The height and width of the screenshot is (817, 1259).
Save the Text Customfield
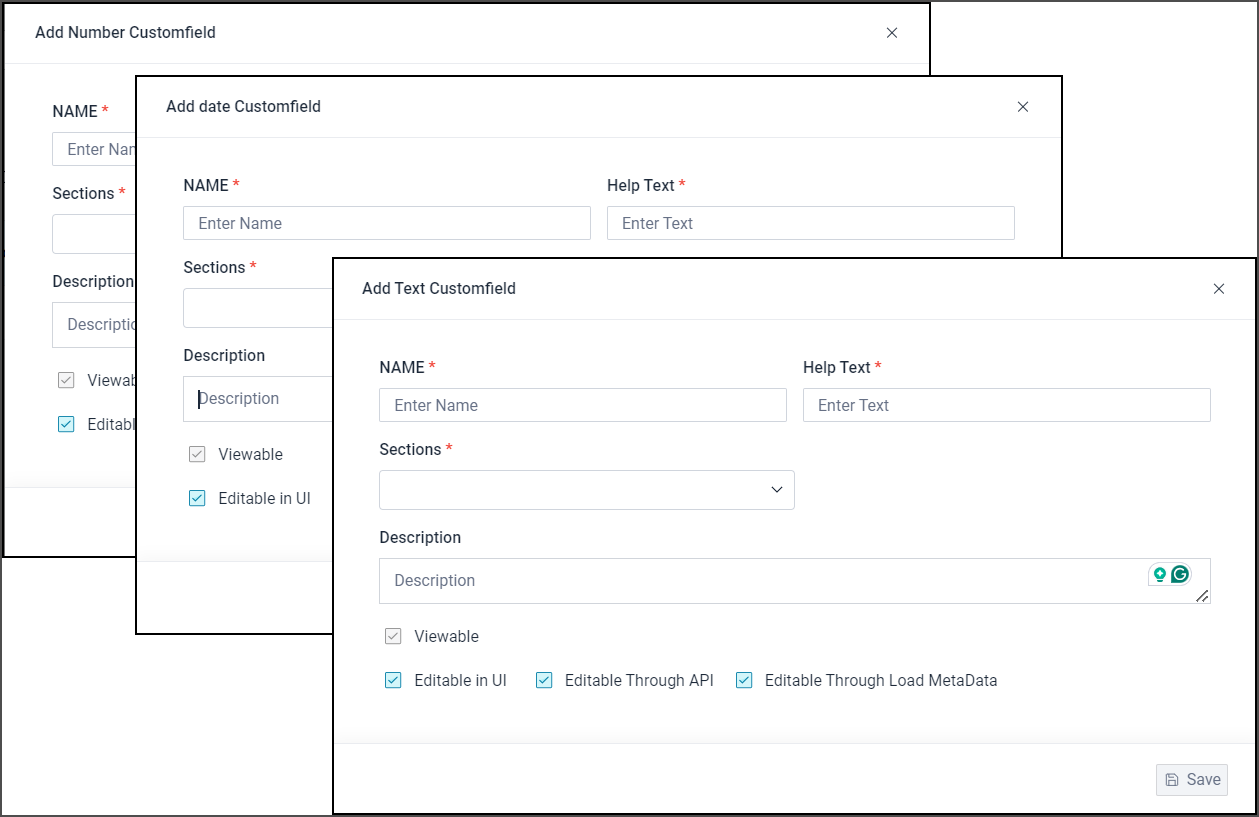pyautogui.click(x=1192, y=780)
